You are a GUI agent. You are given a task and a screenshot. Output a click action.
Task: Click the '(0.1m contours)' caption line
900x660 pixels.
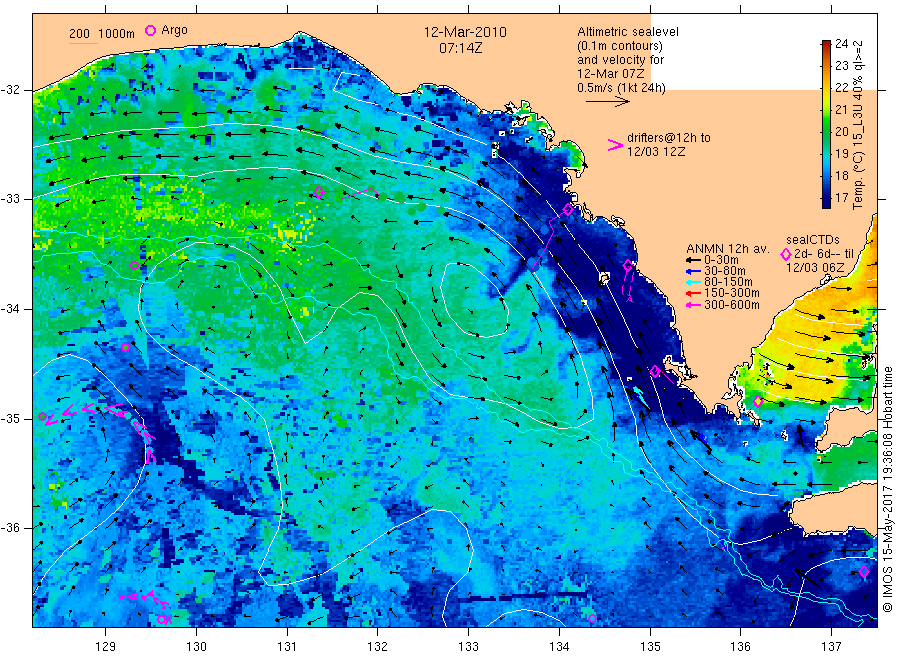[620, 46]
